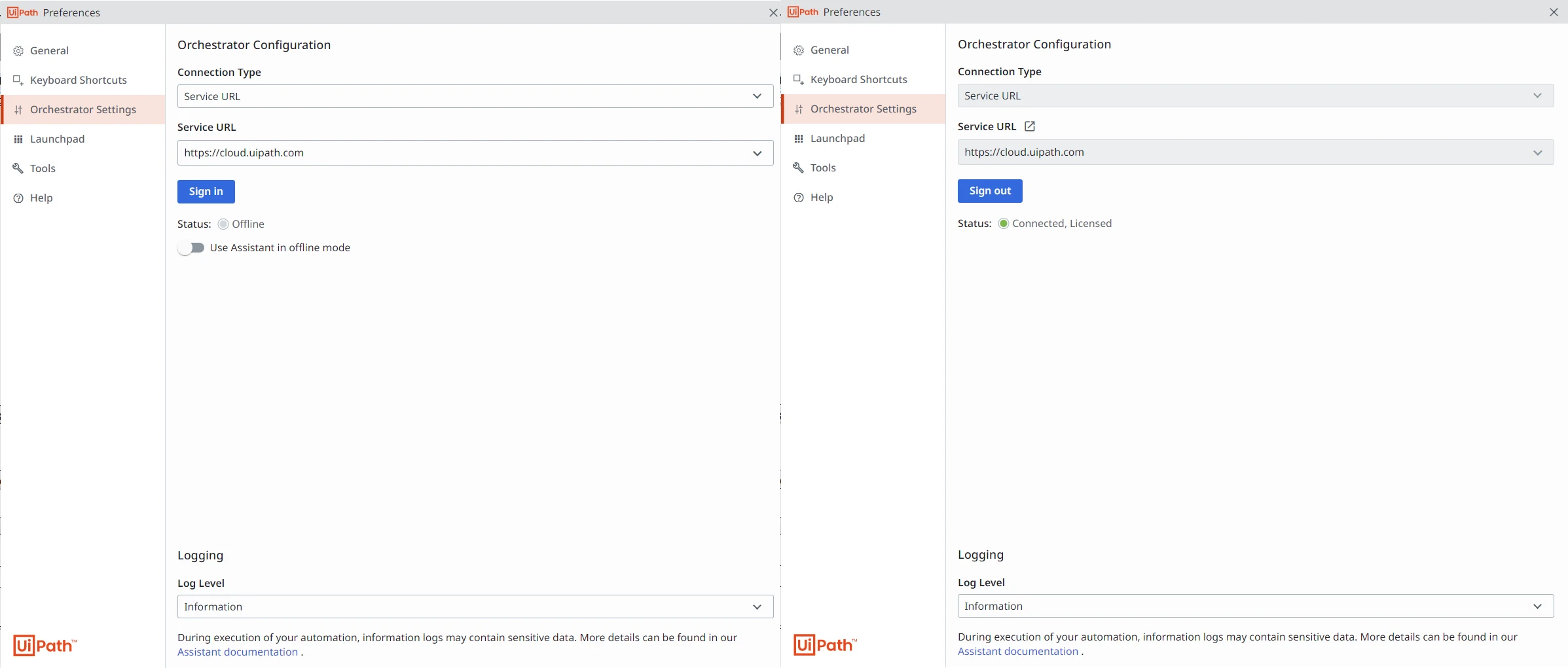Open Keyboard Shortcuts in the offline window sidebar
This screenshot has height=668, width=1568.
[84, 80]
